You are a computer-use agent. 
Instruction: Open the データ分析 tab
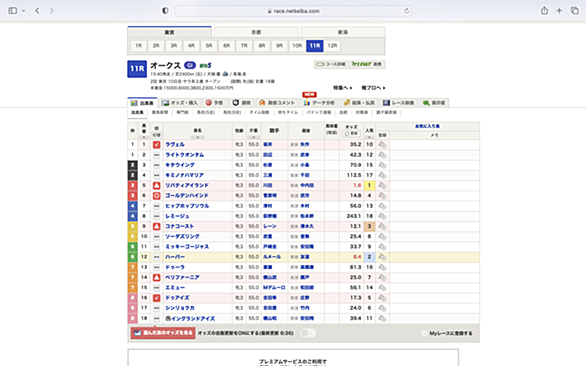[x=319, y=103]
